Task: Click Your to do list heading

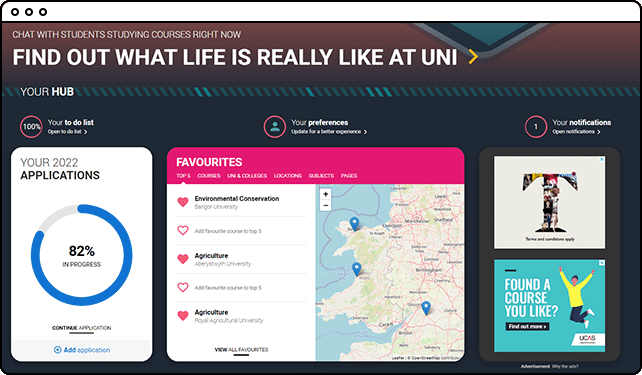Action: click(x=70, y=122)
